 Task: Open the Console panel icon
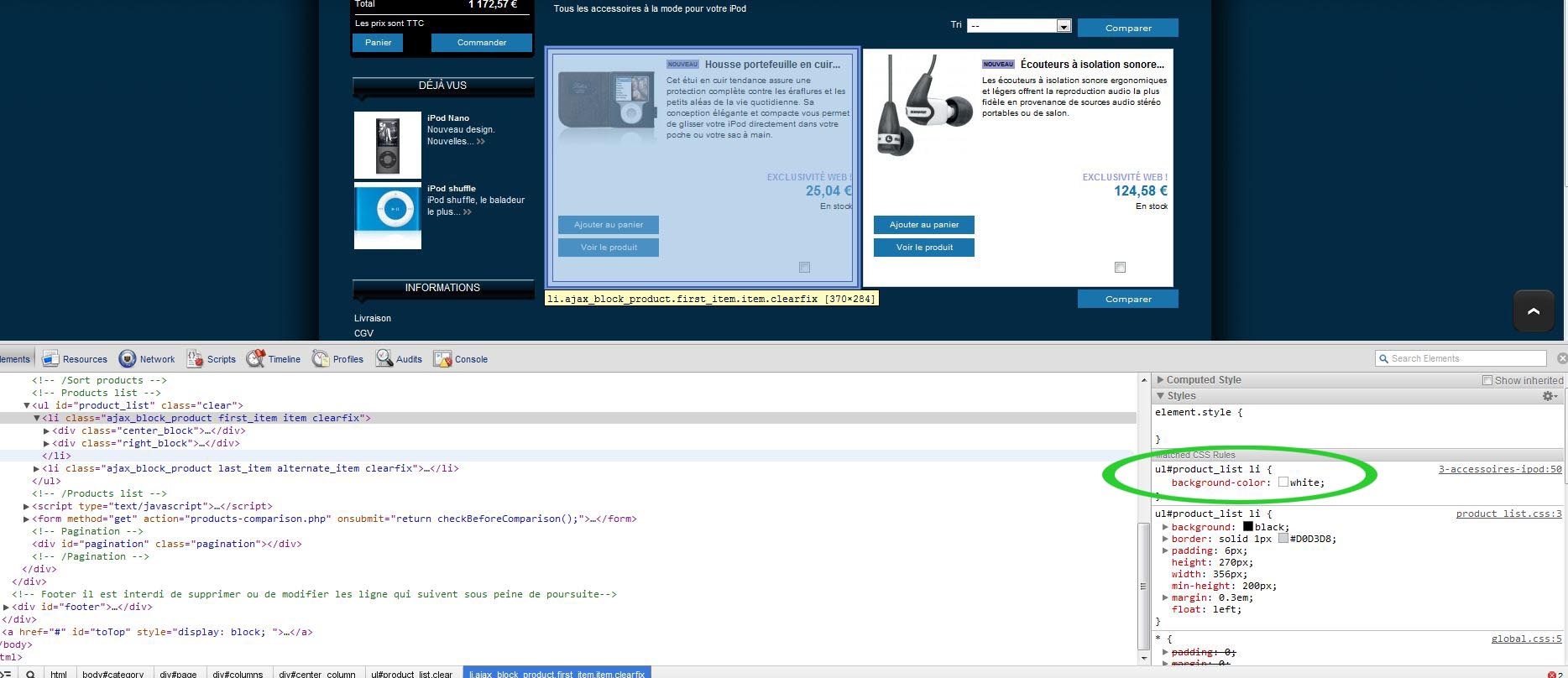tap(442, 359)
